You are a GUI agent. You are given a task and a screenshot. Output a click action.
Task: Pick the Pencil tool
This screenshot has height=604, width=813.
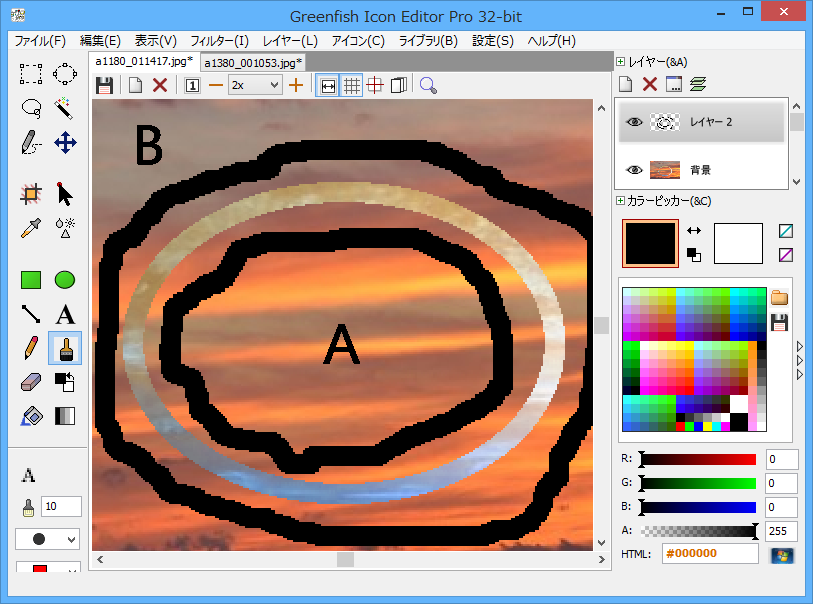(x=31, y=348)
